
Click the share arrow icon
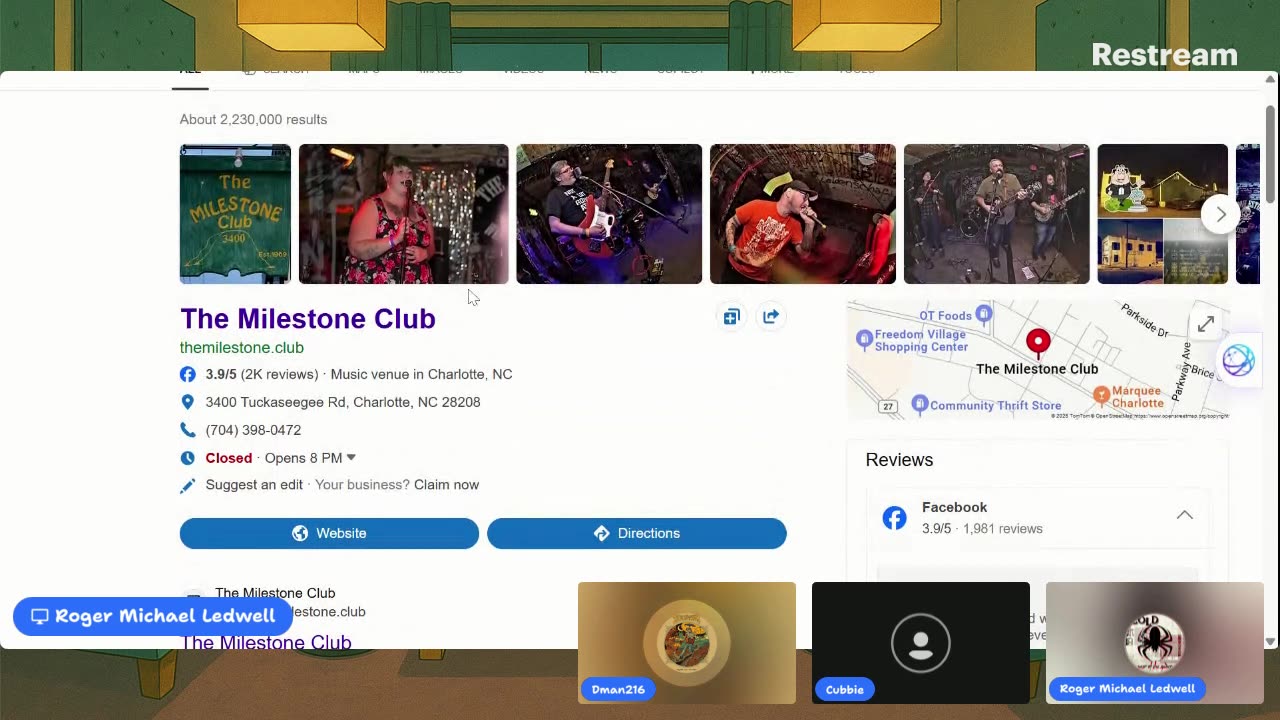click(x=770, y=317)
